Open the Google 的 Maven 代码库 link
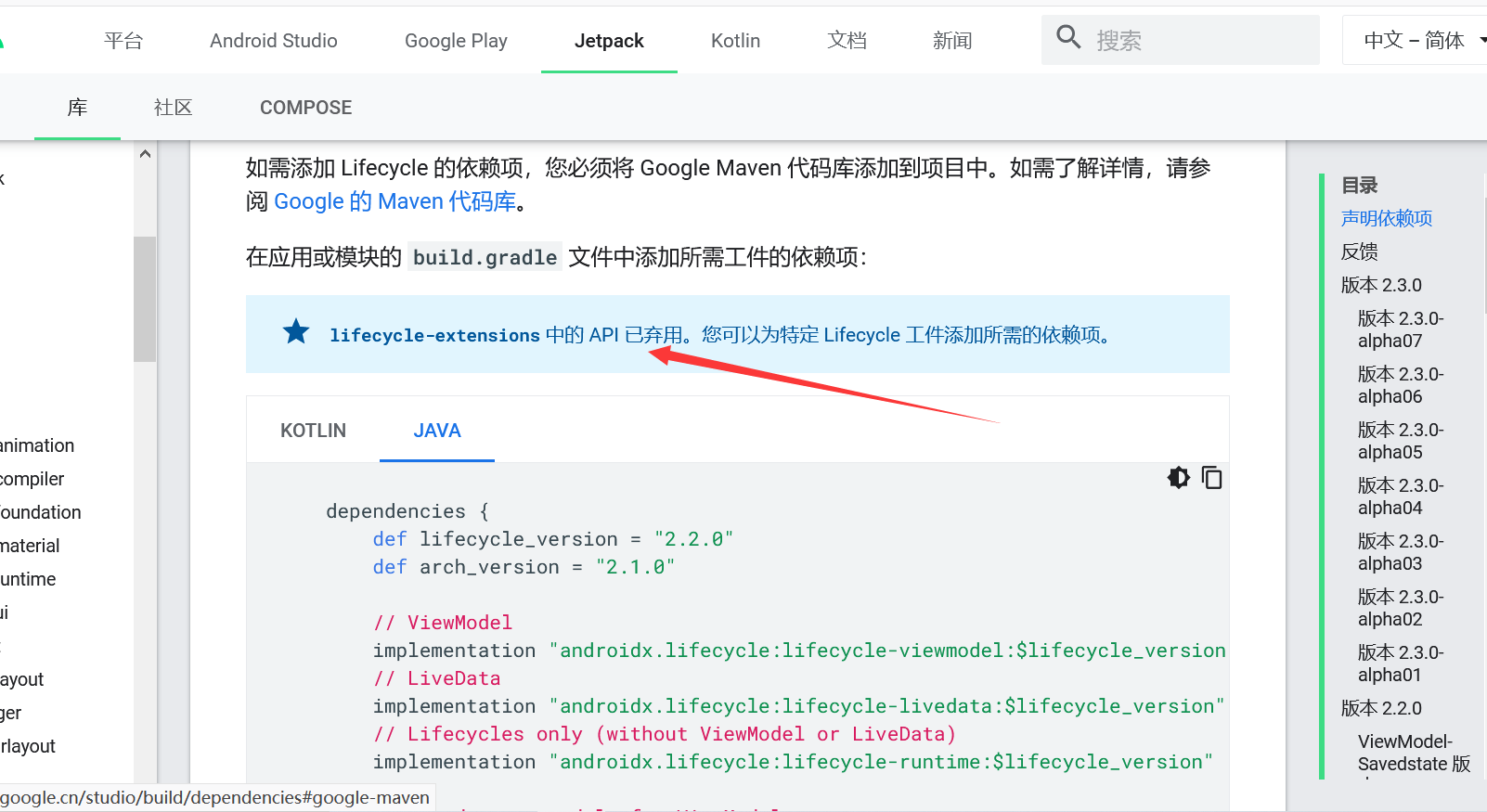The image size is (1487, 812). click(395, 201)
